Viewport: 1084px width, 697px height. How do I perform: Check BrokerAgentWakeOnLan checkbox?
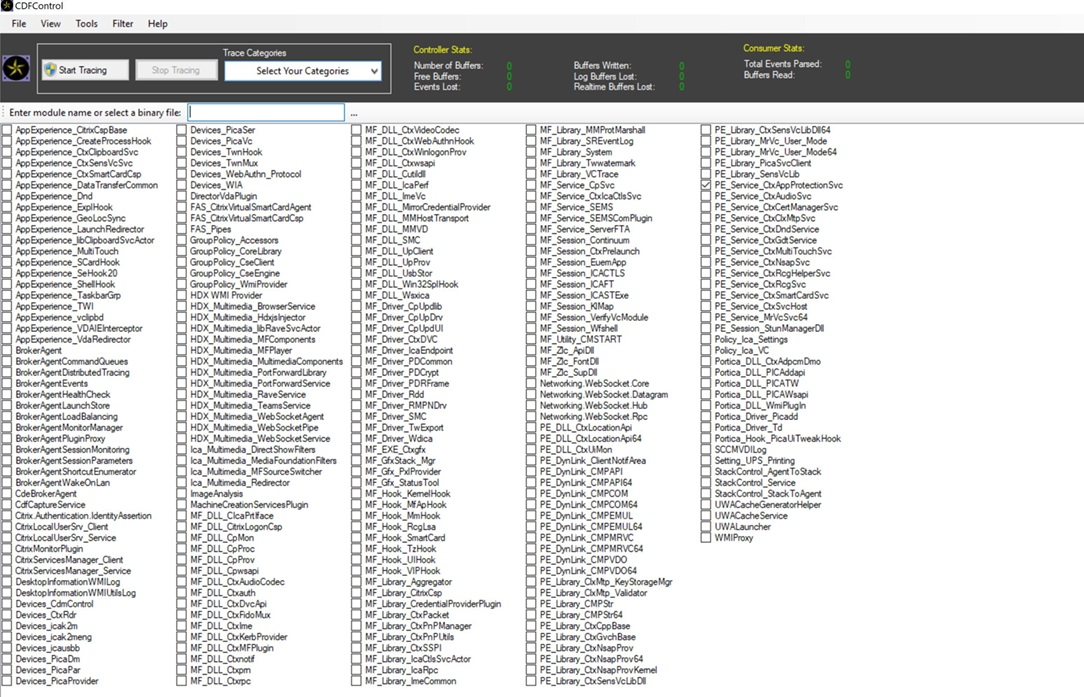(7, 483)
